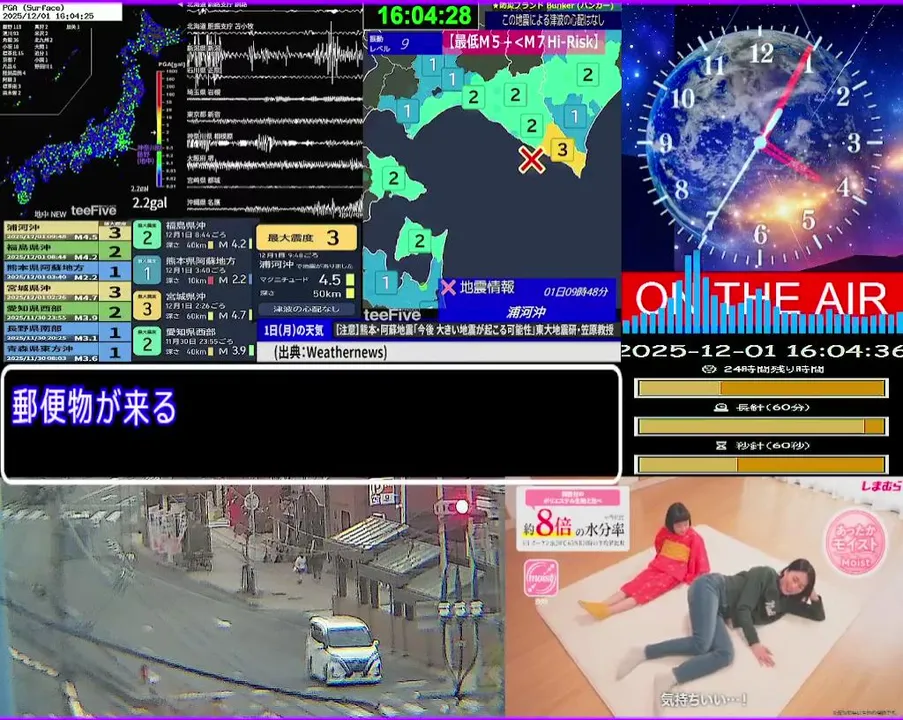Click the clock icon next to 24時間残り時間
The height and width of the screenshot is (720, 903).
710,369
